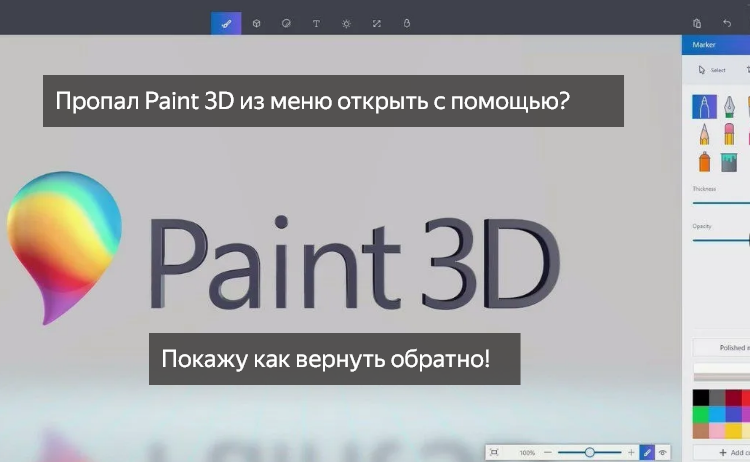Pick the gray color swatch
This screenshot has width=750, height=462.
717,398
